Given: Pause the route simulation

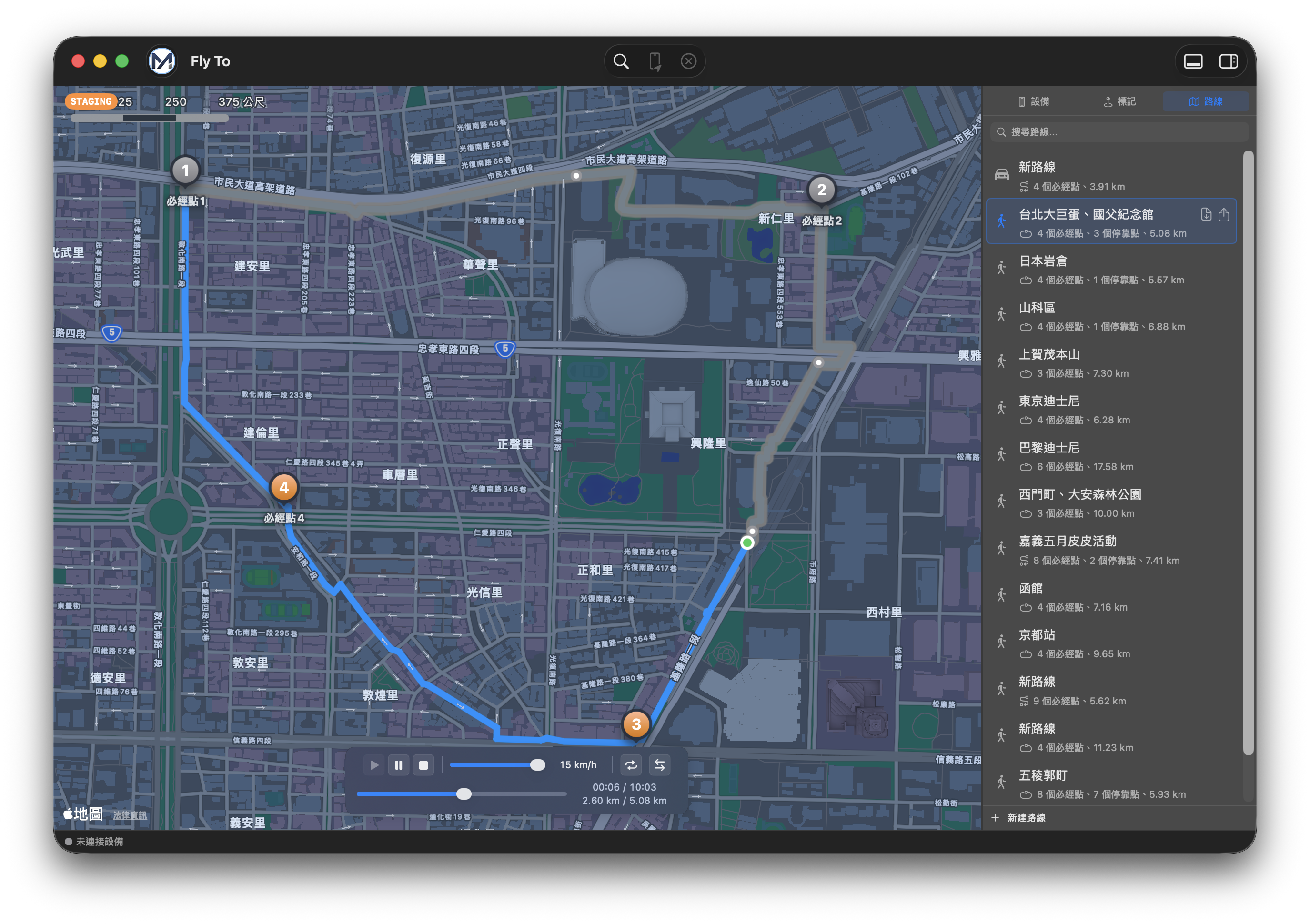Looking at the screenshot, I should tap(398, 765).
